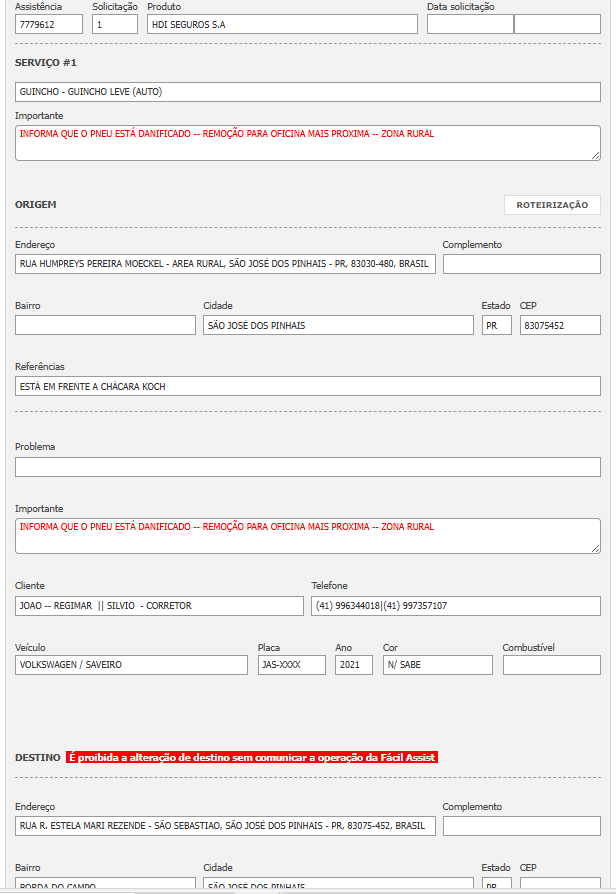
Task: Click the Assistência number field
Action: point(49,25)
